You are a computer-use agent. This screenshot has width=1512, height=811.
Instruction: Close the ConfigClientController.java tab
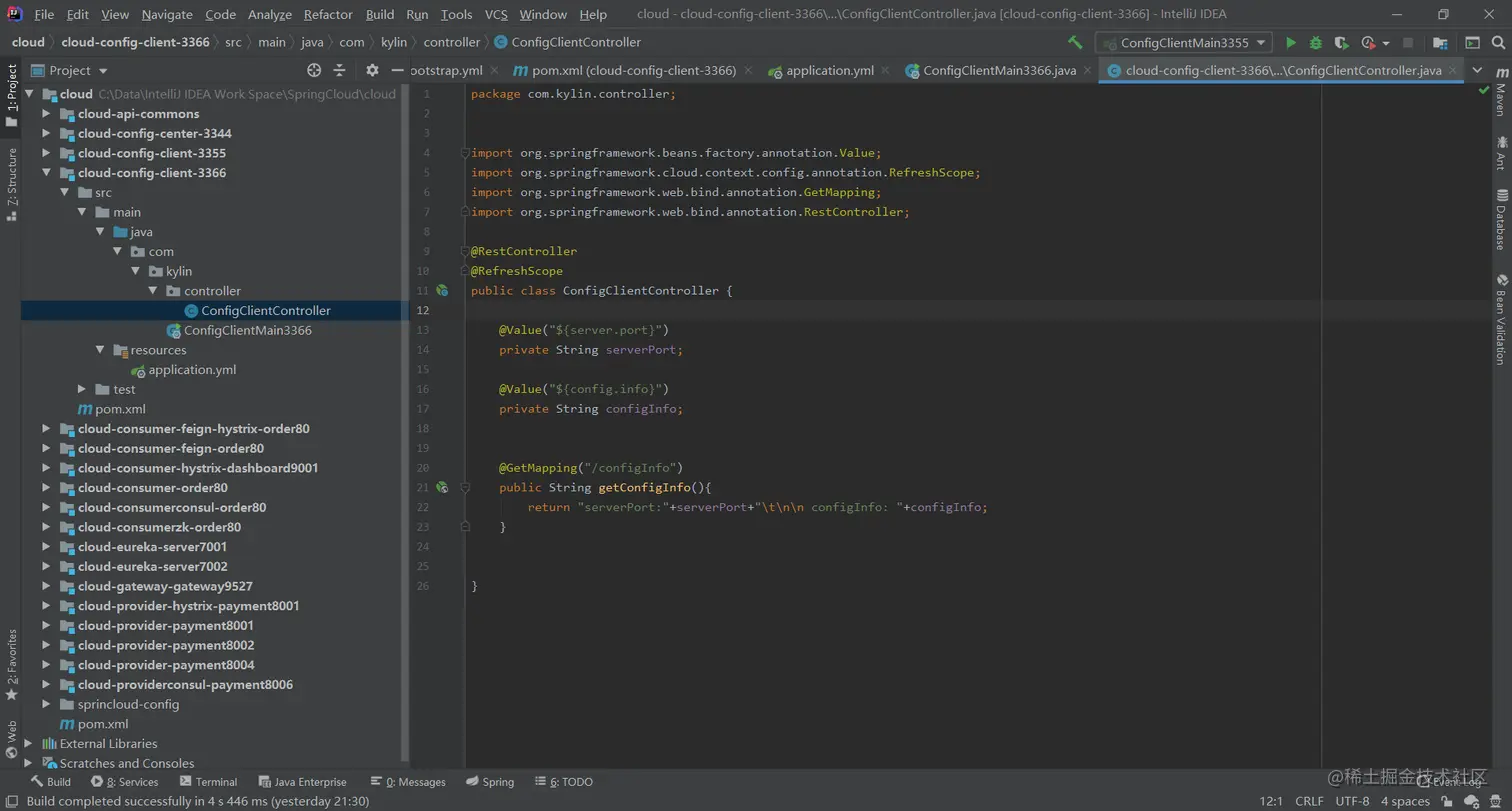[x=1452, y=71]
